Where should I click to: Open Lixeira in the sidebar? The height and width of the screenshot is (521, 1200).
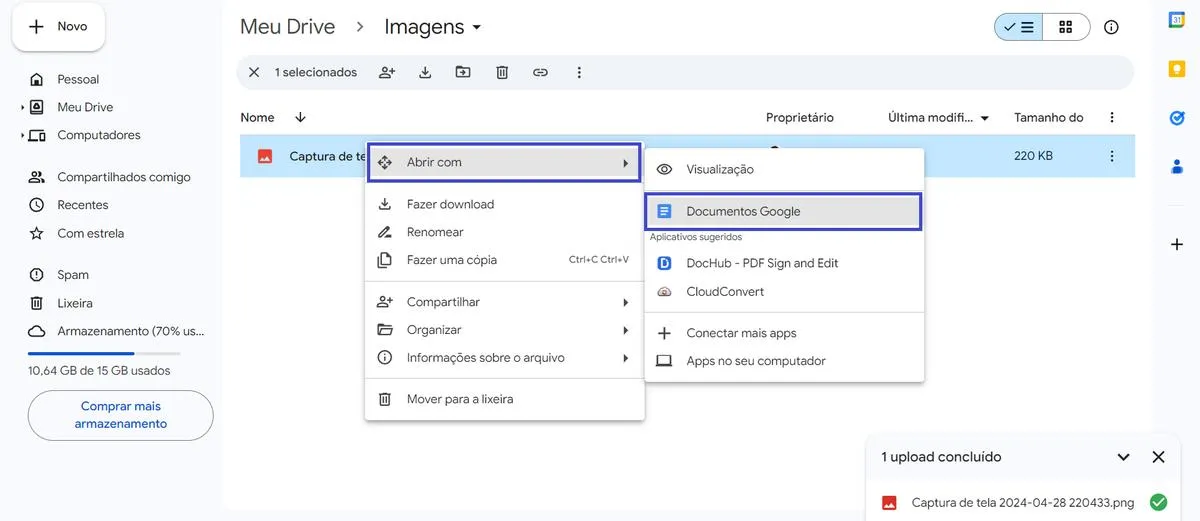point(74,303)
